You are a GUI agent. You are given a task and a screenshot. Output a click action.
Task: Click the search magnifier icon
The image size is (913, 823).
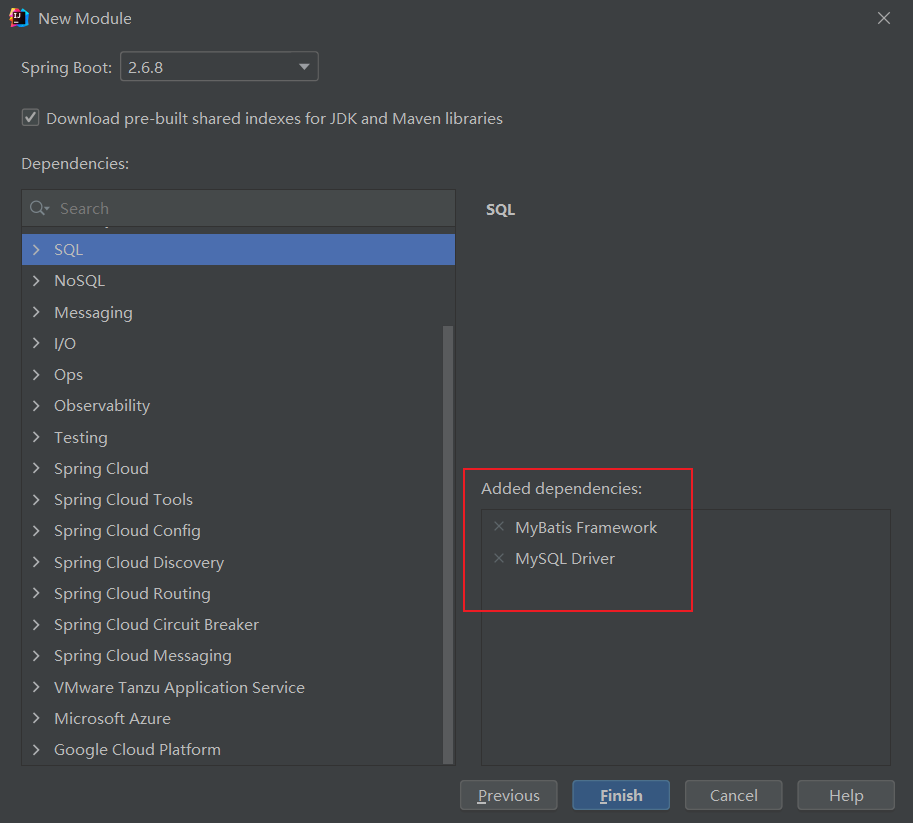pyautogui.click(x=38, y=208)
